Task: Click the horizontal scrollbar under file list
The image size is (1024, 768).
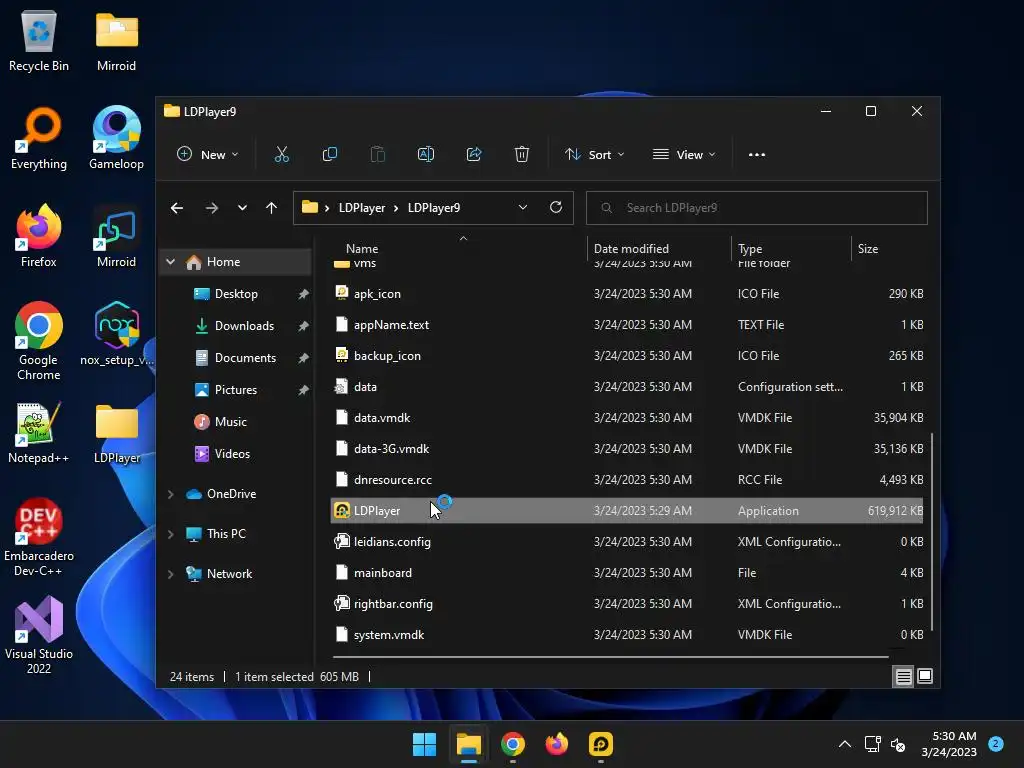Action: click(610, 656)
